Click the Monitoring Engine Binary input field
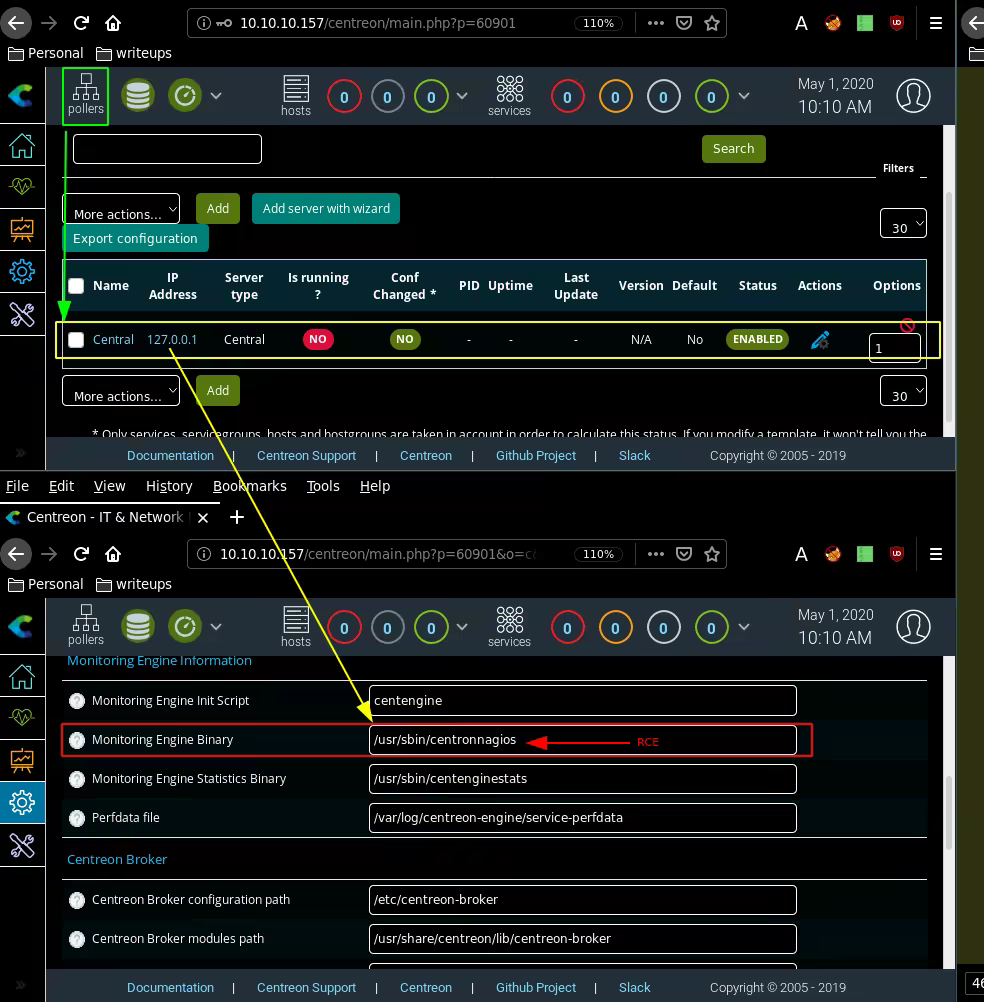Screen dimensions: 984x1002 click(x=582, y=740)
